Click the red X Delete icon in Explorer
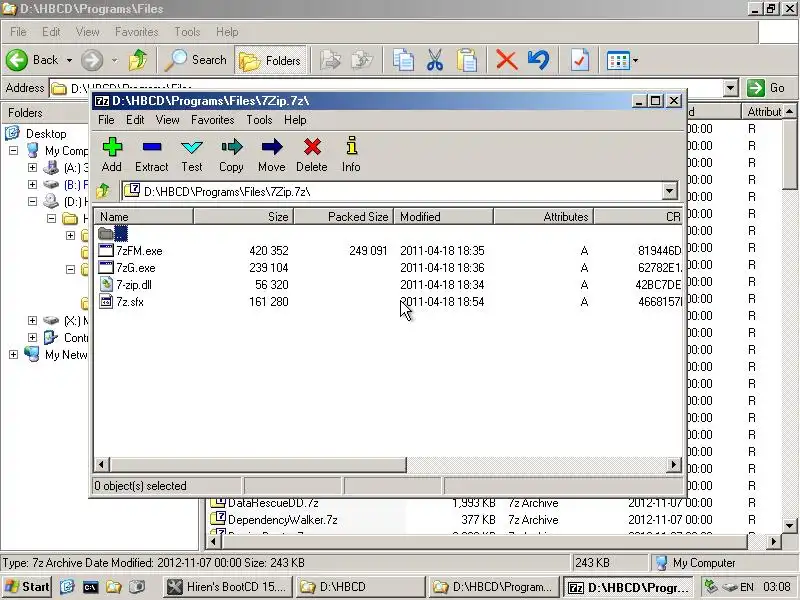This screenshot has height=600, width=800. coord(507,60)
